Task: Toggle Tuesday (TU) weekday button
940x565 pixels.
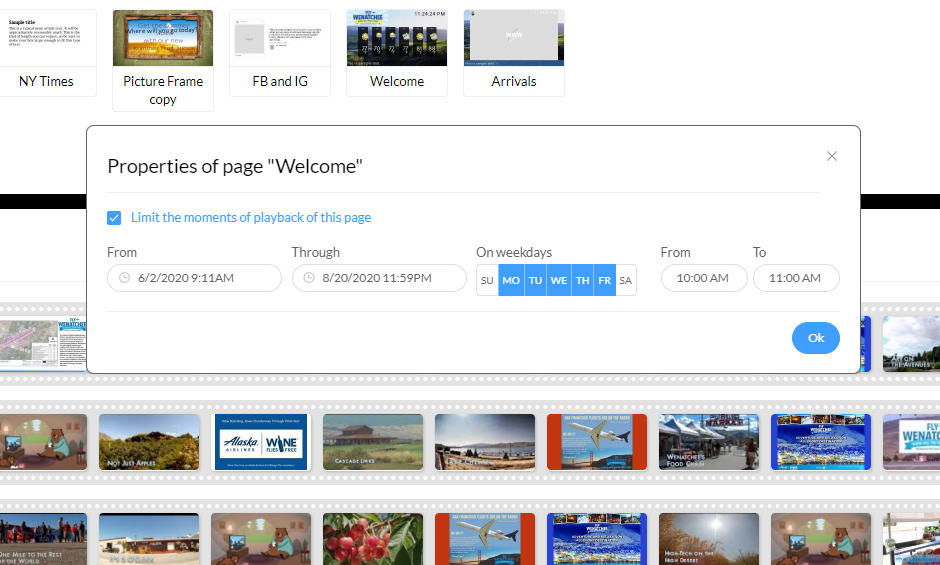Action: (535, 280)
